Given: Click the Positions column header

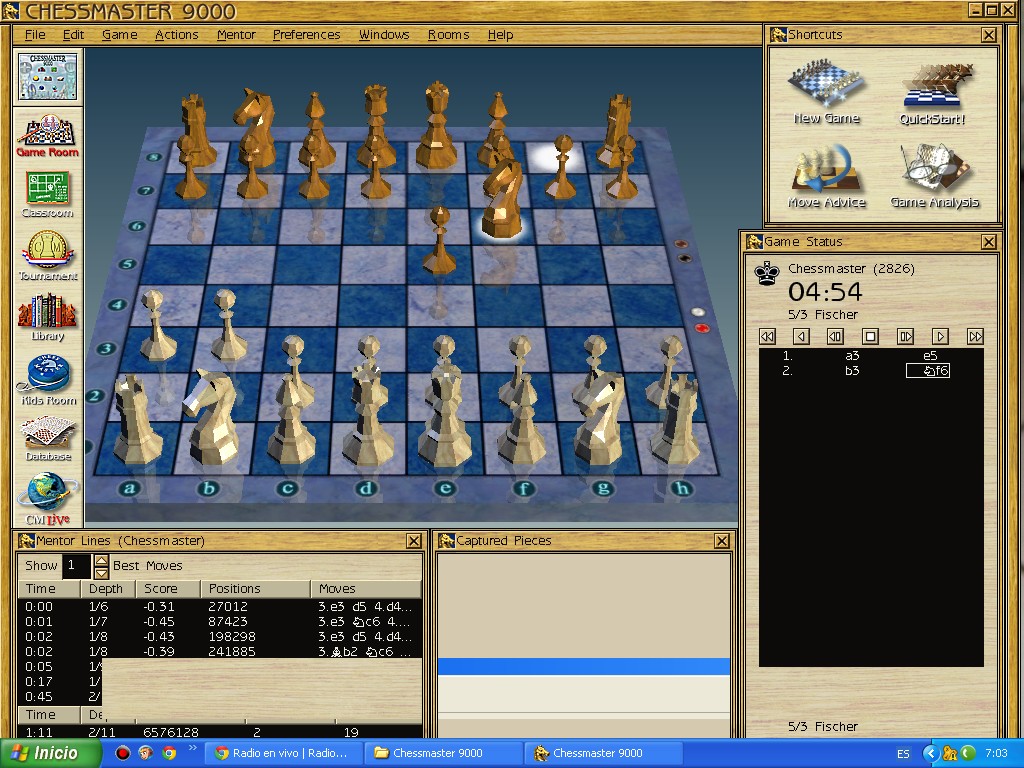Looking at the screenshot, I should (255, 588).
